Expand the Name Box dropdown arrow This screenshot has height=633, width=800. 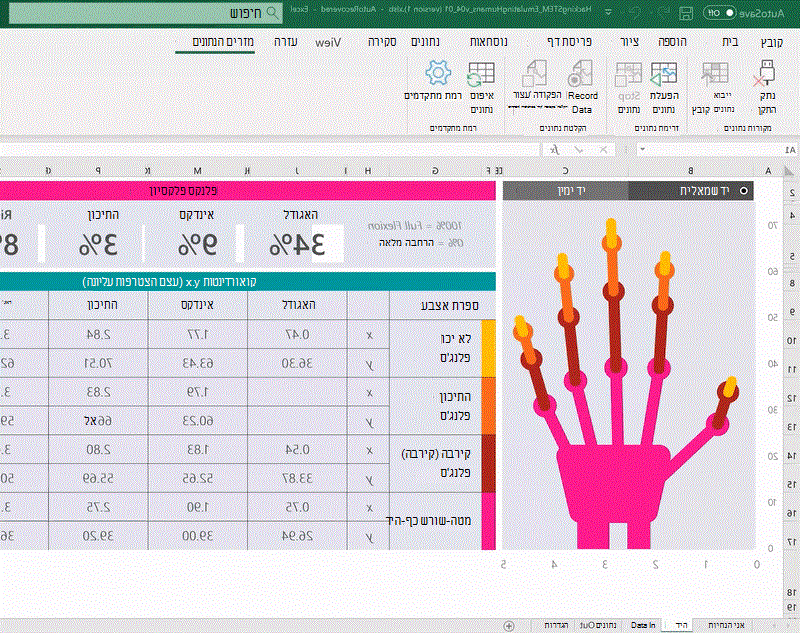tap(642, 149)
